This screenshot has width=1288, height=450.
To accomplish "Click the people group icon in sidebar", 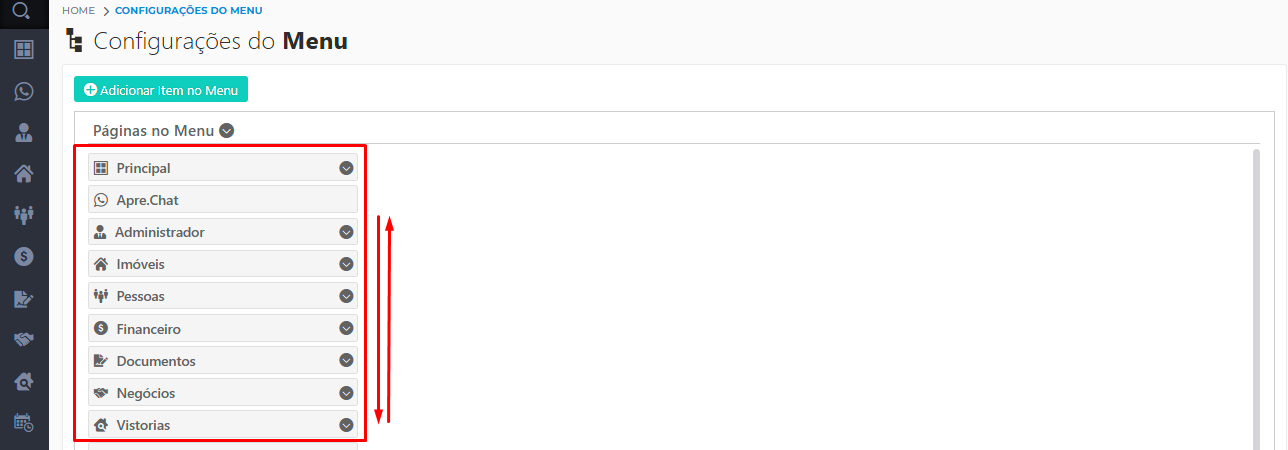I will pyautogui.click(x=24, y=215).
